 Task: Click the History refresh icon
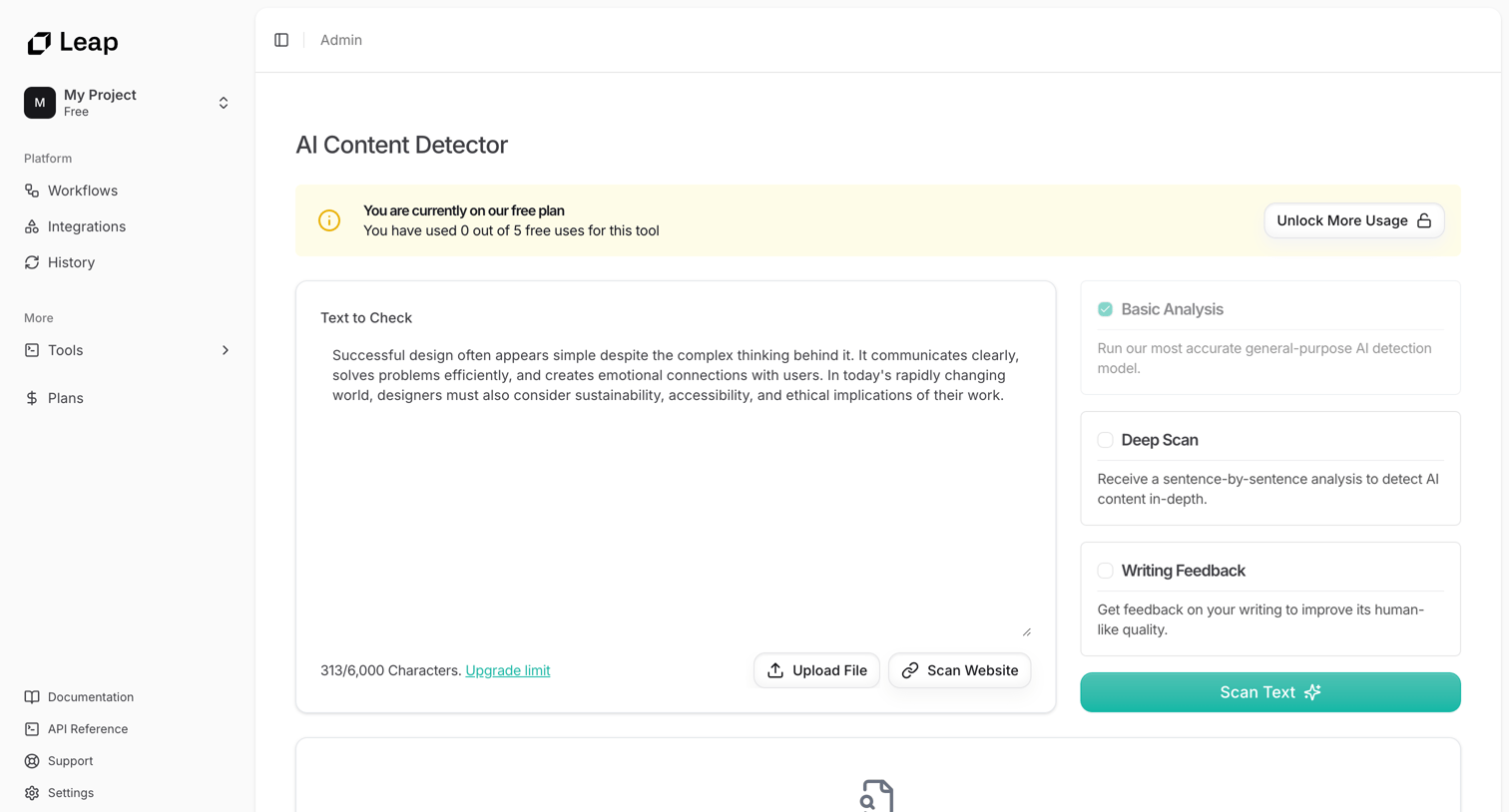click(32, 262)
